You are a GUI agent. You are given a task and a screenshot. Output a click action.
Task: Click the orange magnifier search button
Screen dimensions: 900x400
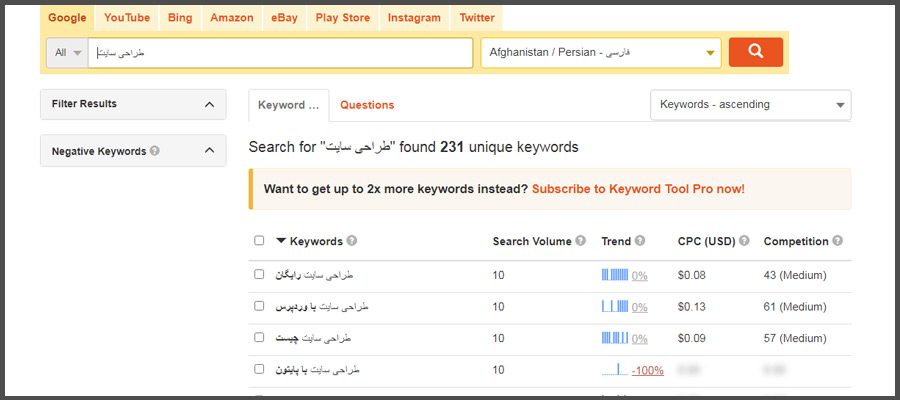pos(755,52)
